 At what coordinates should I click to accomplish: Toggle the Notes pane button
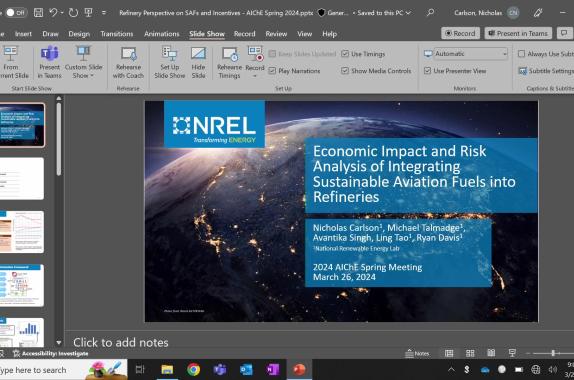click(x=417, y=353)
